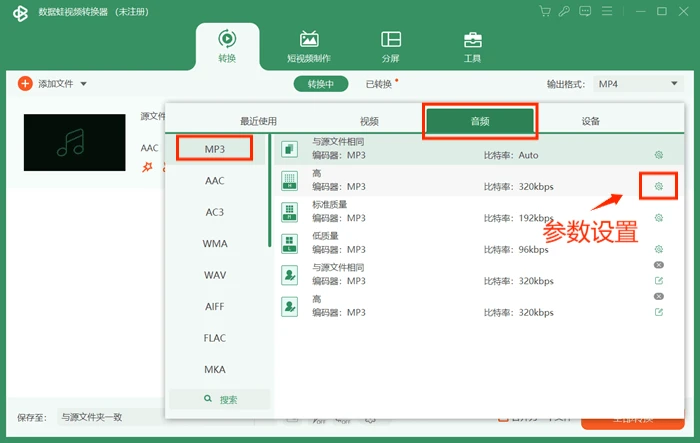Click gear icon for 96kbps low quality
Viewport: 700px width, 443px height.
tap(658, 249)
